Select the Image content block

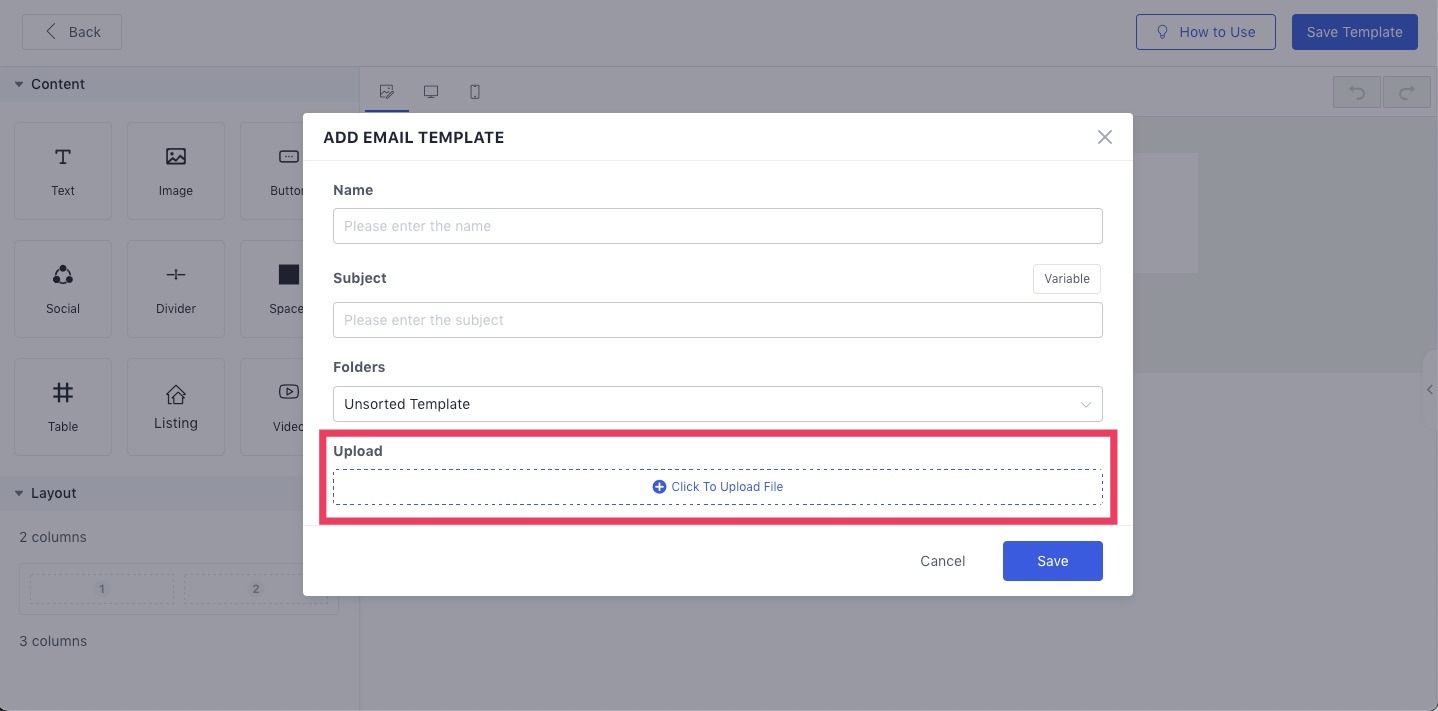(175, 170)
